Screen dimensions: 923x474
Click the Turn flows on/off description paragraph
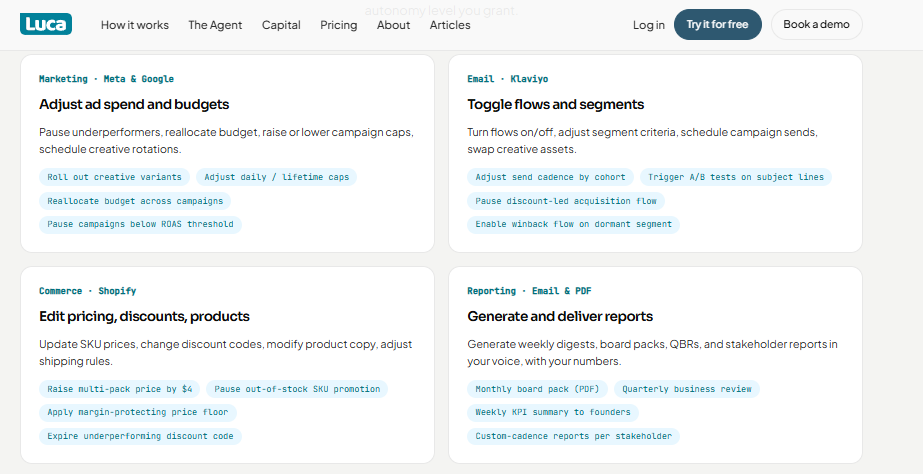[642, 141]
